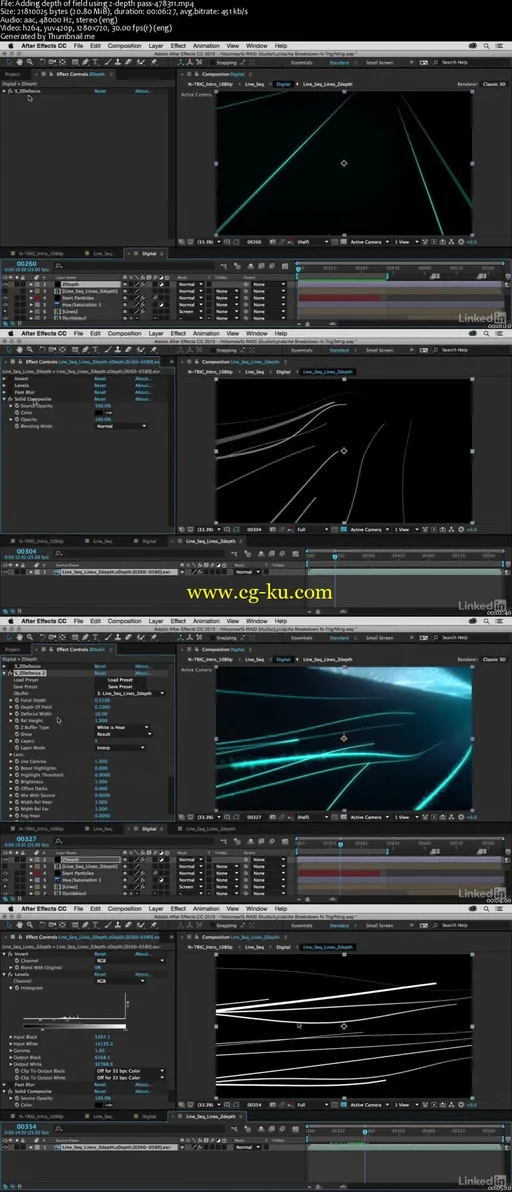The image size is (512, 1192).
Task: Toggle the fx switch of Invert in the 00354 frame
Action: [x=11, y=954]
